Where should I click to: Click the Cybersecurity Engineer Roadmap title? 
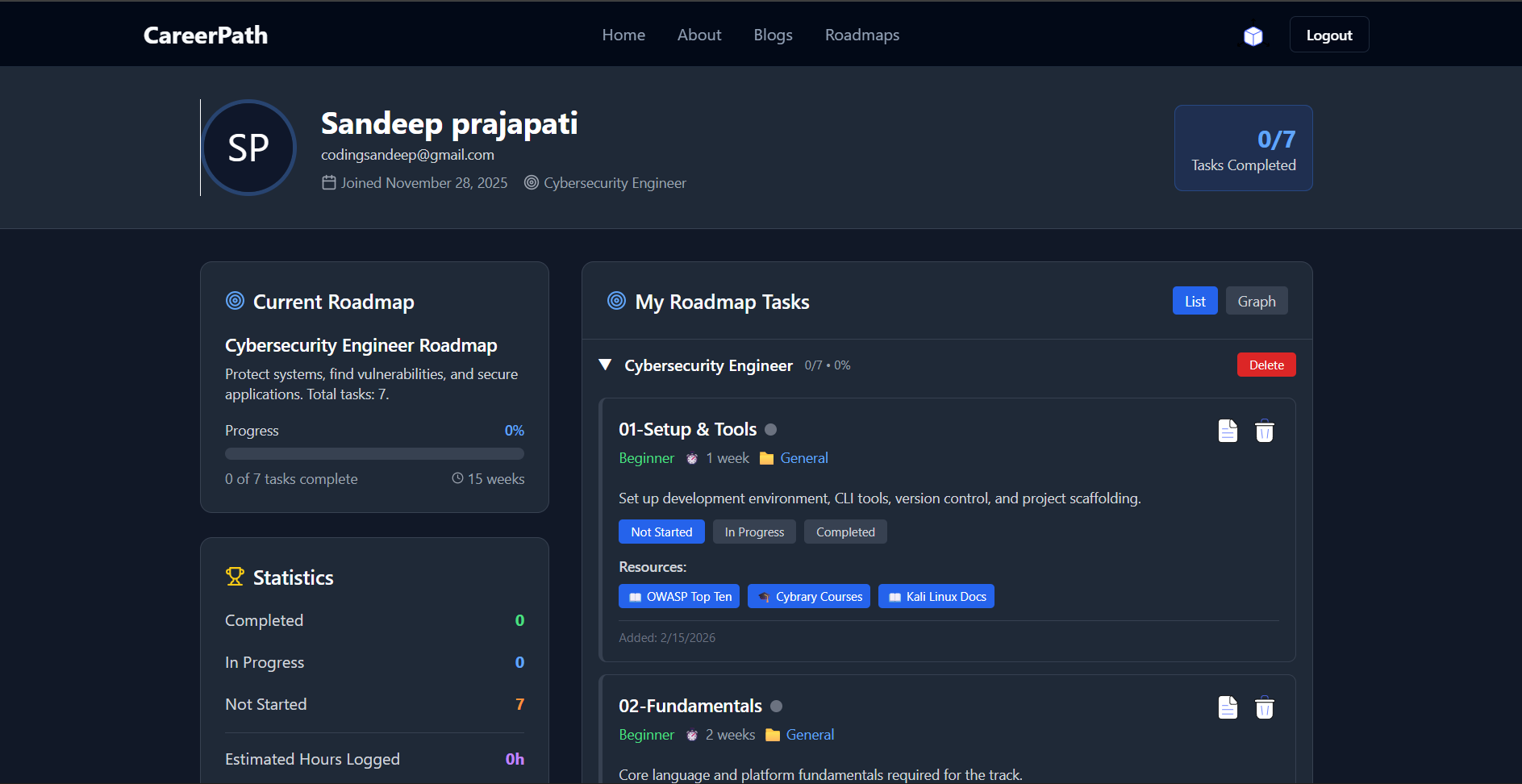[x=361, y=345]
